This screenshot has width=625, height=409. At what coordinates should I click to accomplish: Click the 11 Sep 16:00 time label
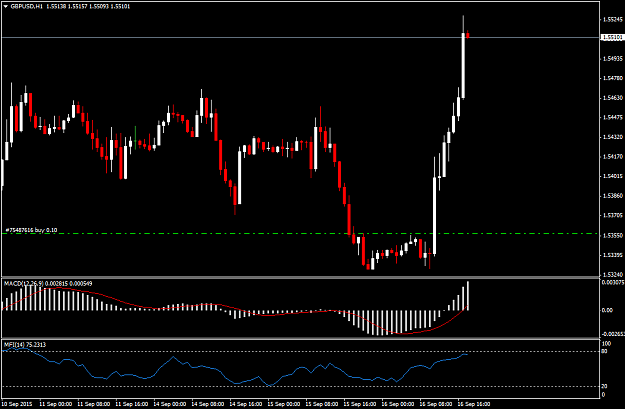coord(132,404)
